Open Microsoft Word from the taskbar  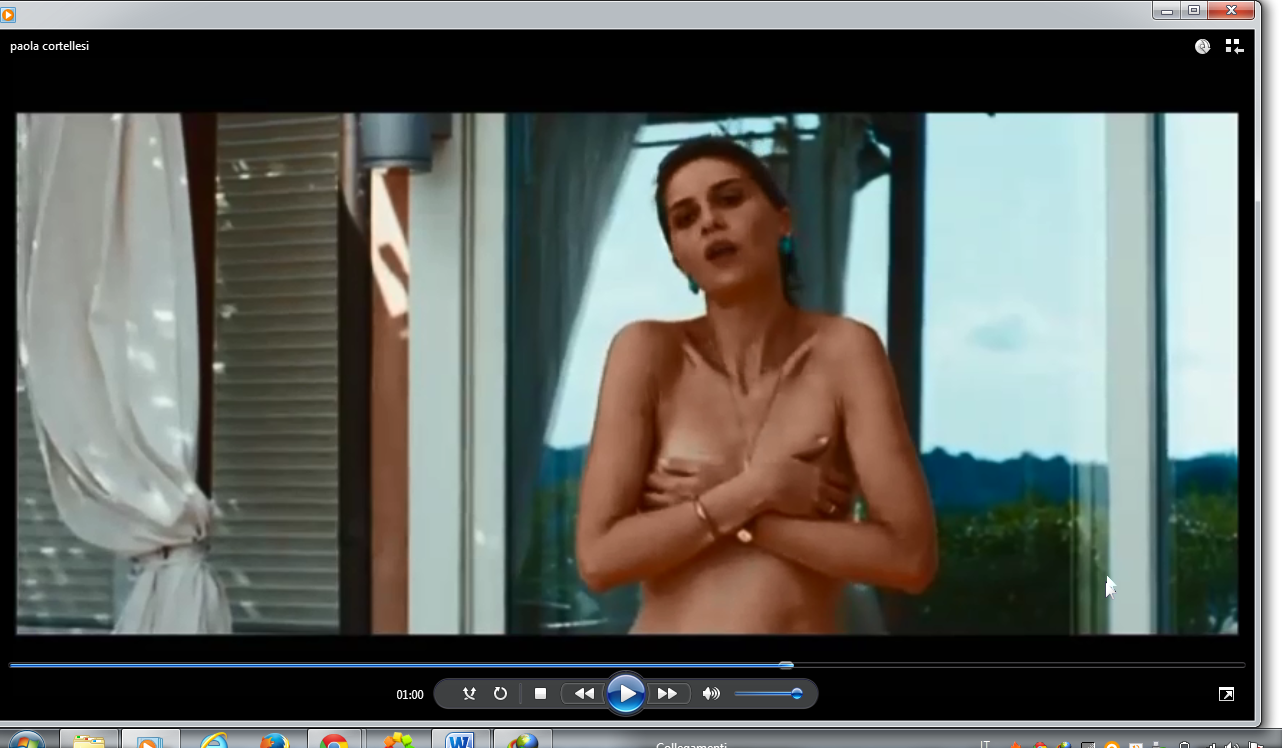(x=459, y=741)
